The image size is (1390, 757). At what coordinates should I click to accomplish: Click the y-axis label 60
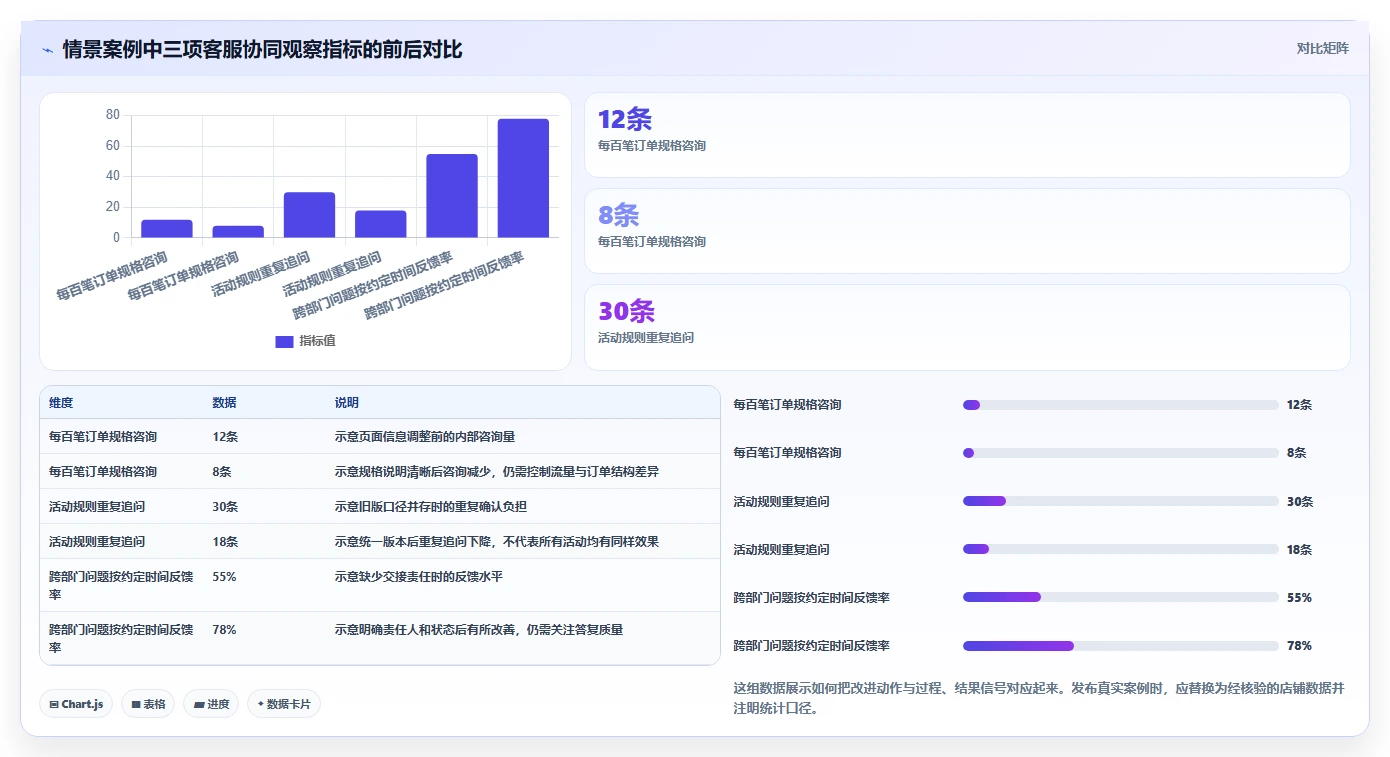click(112, 146)
